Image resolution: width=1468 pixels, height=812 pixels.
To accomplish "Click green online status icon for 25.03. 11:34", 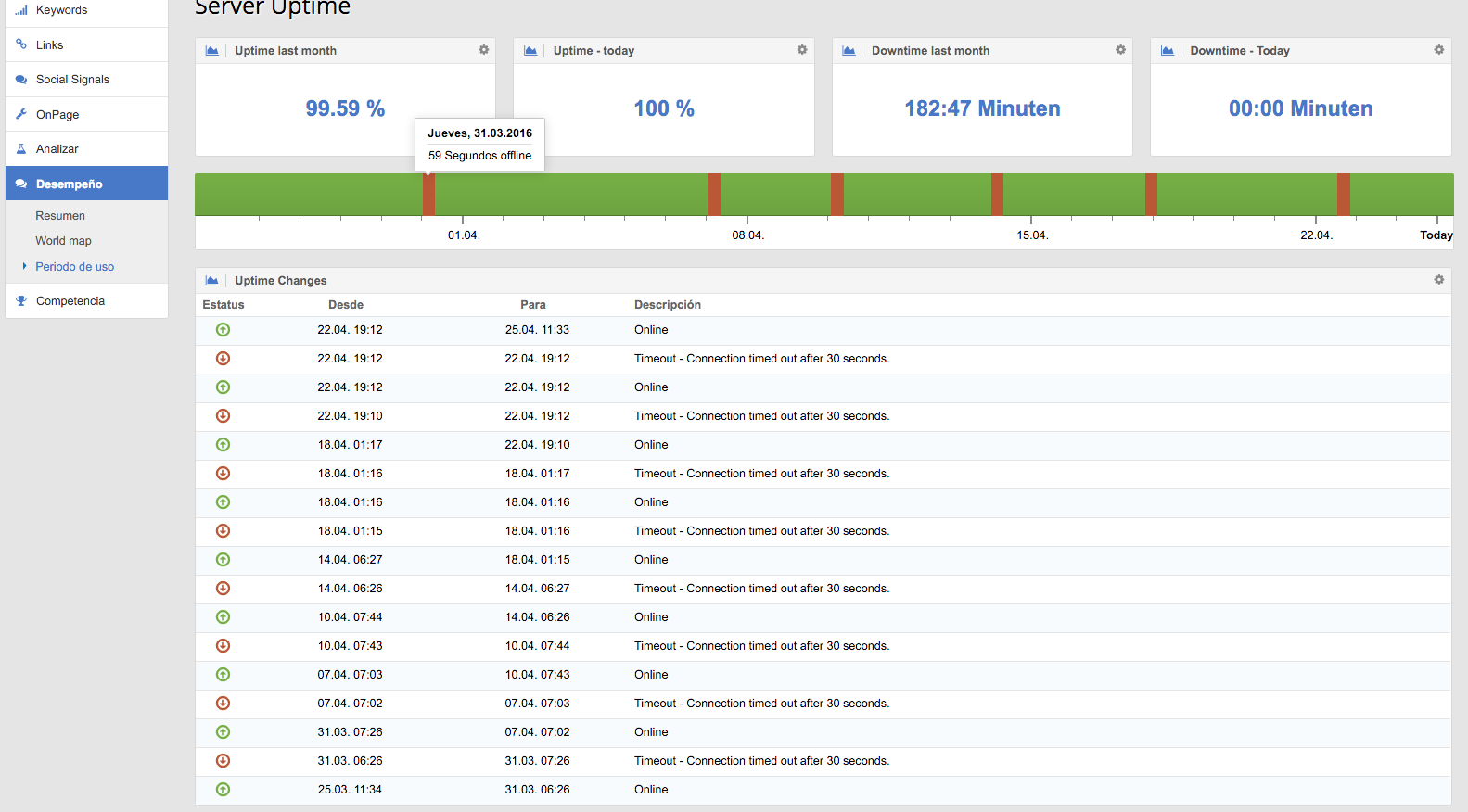I will pos(223,790).
